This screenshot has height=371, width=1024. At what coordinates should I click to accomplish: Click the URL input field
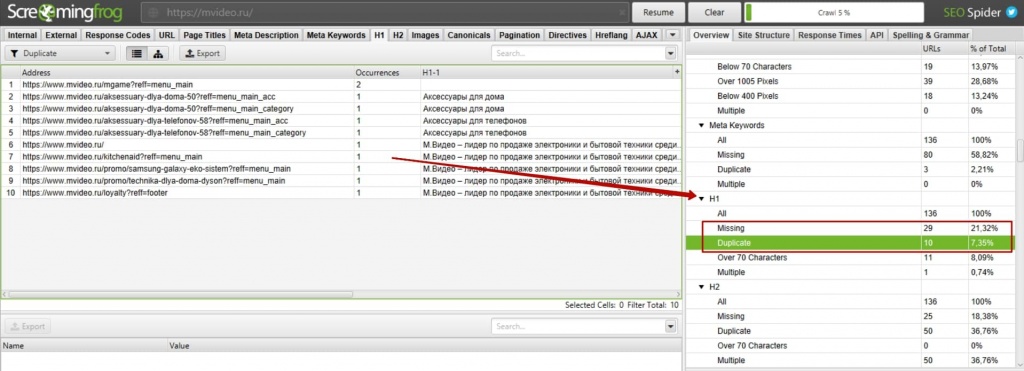point(385,12)
